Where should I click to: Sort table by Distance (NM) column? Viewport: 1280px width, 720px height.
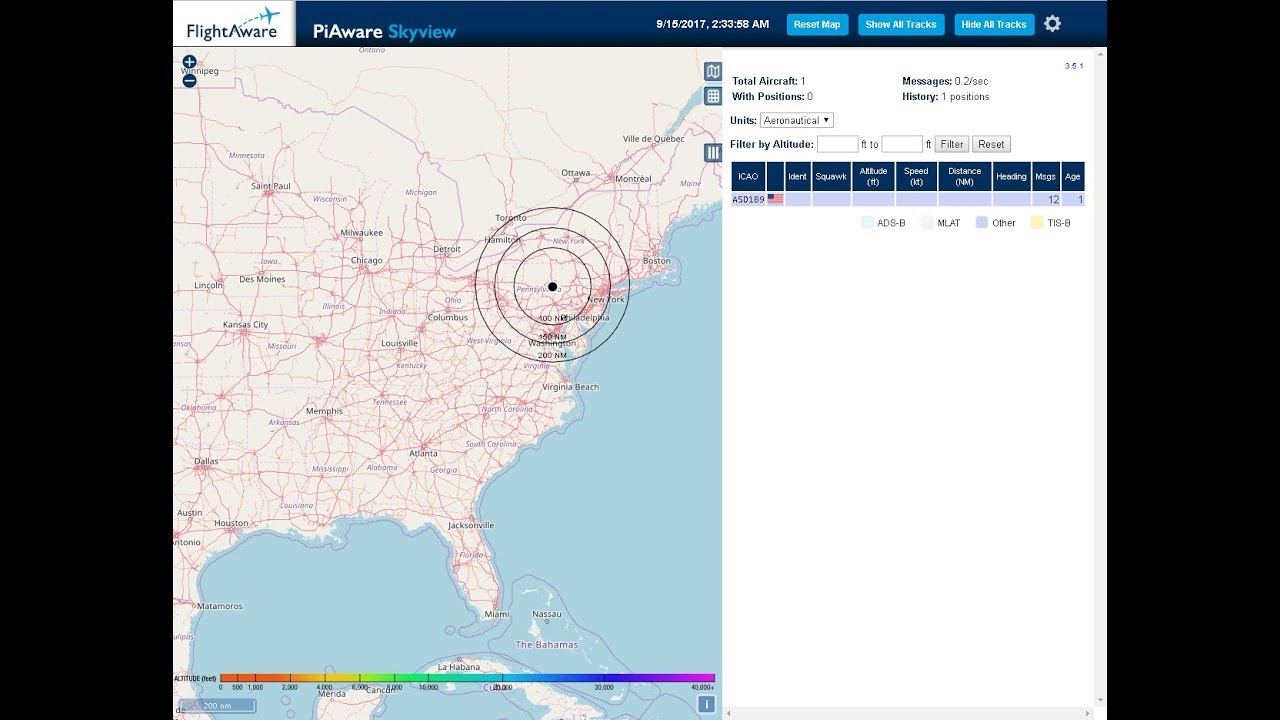[965, 176]
